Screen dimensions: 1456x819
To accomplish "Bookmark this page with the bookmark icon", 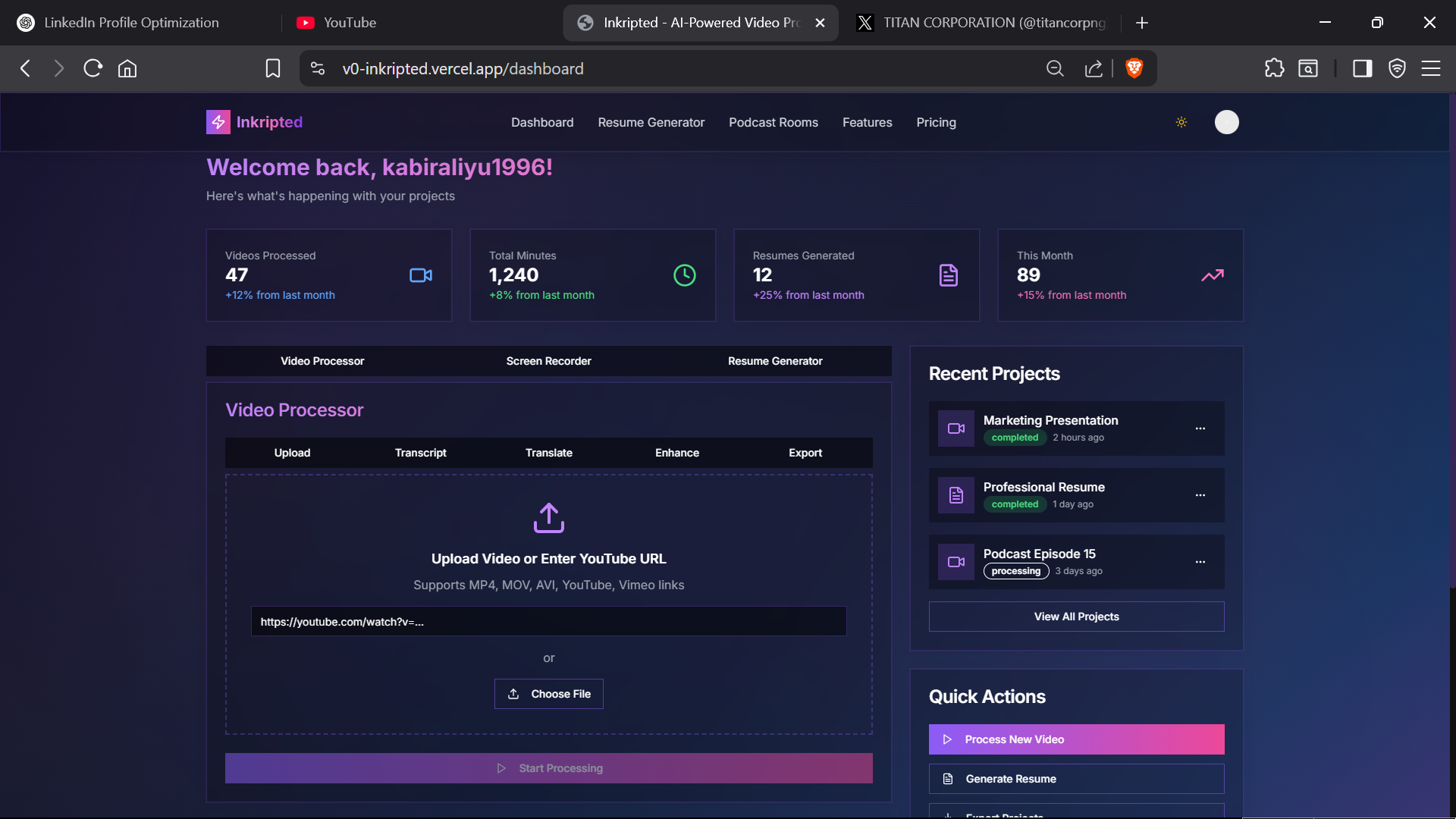I will (x=273, y=68).
